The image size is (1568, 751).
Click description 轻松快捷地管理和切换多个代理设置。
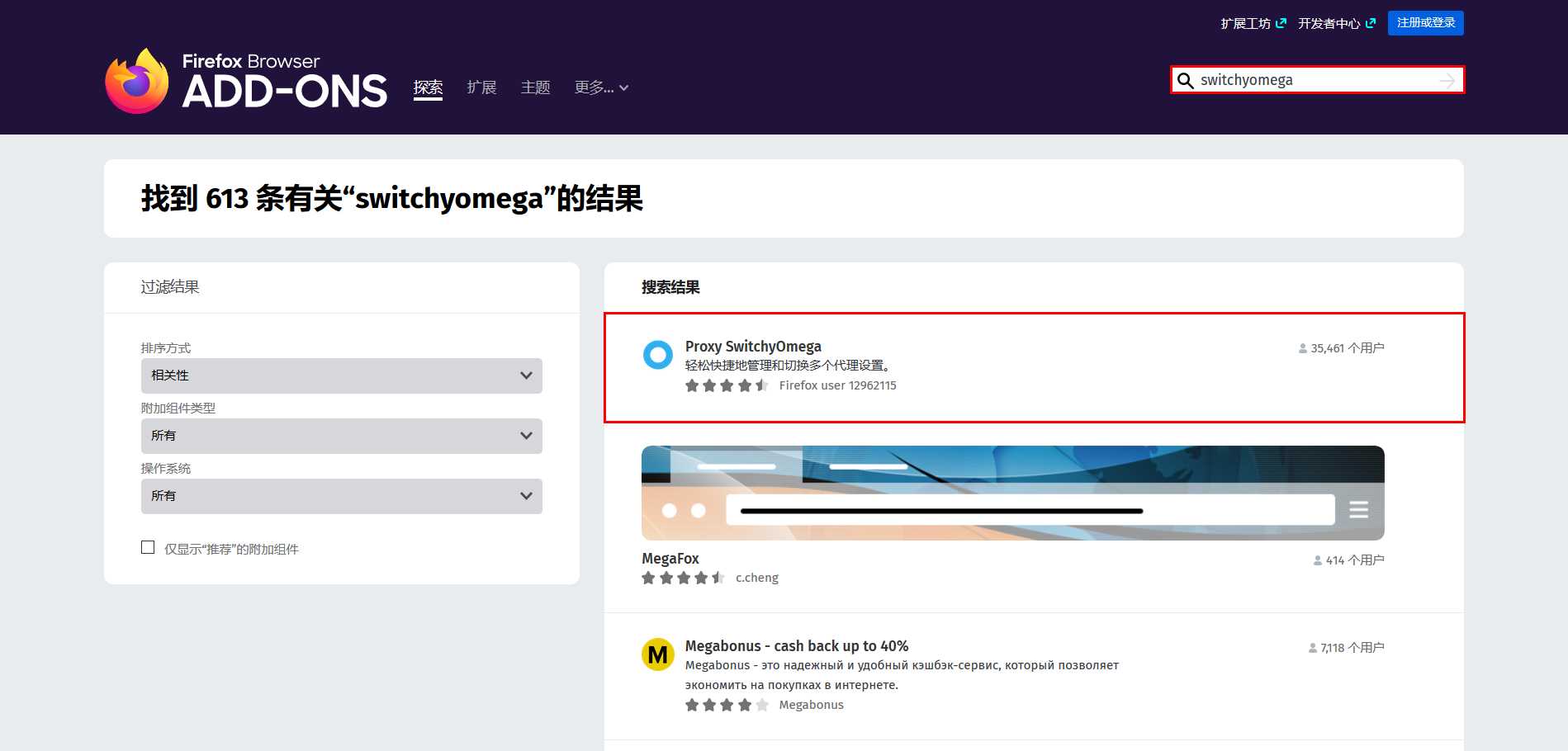pos(789,366)
